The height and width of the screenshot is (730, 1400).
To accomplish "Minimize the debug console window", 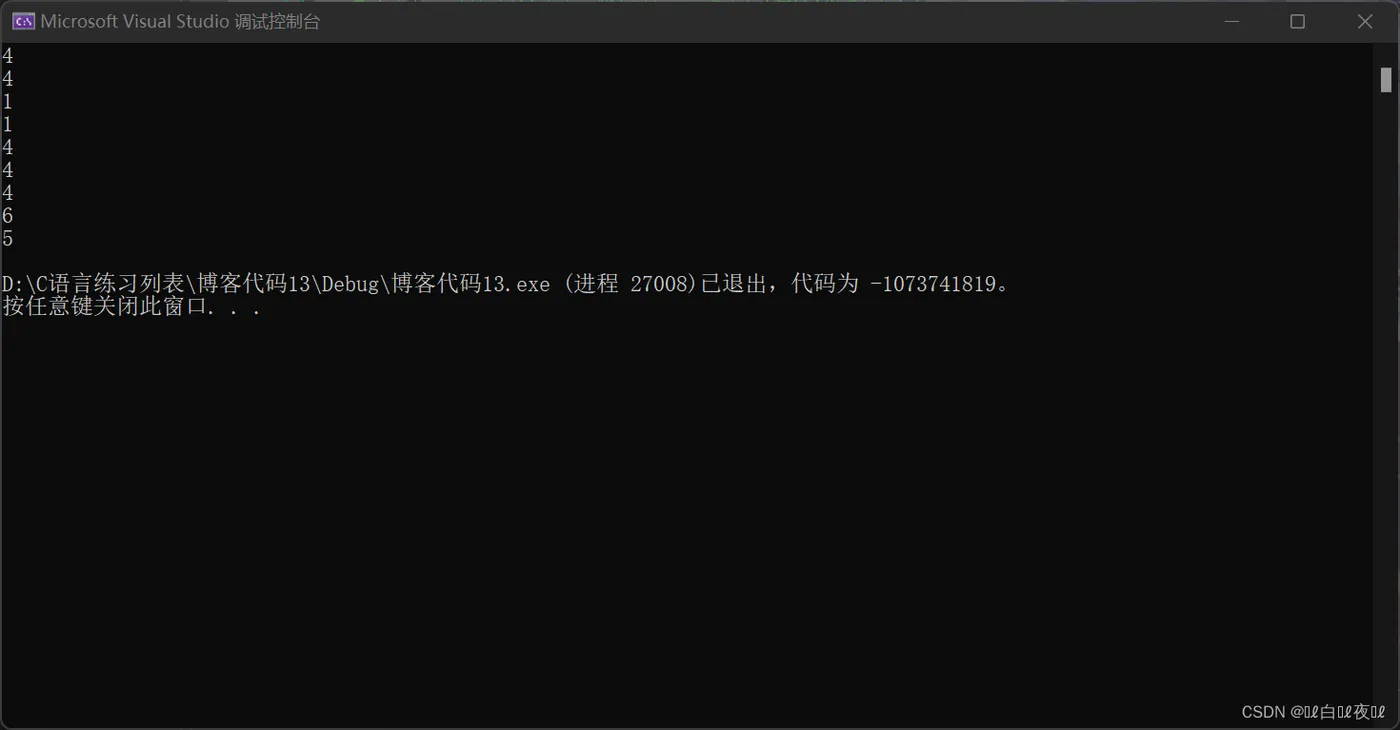I will point(1231,21).
